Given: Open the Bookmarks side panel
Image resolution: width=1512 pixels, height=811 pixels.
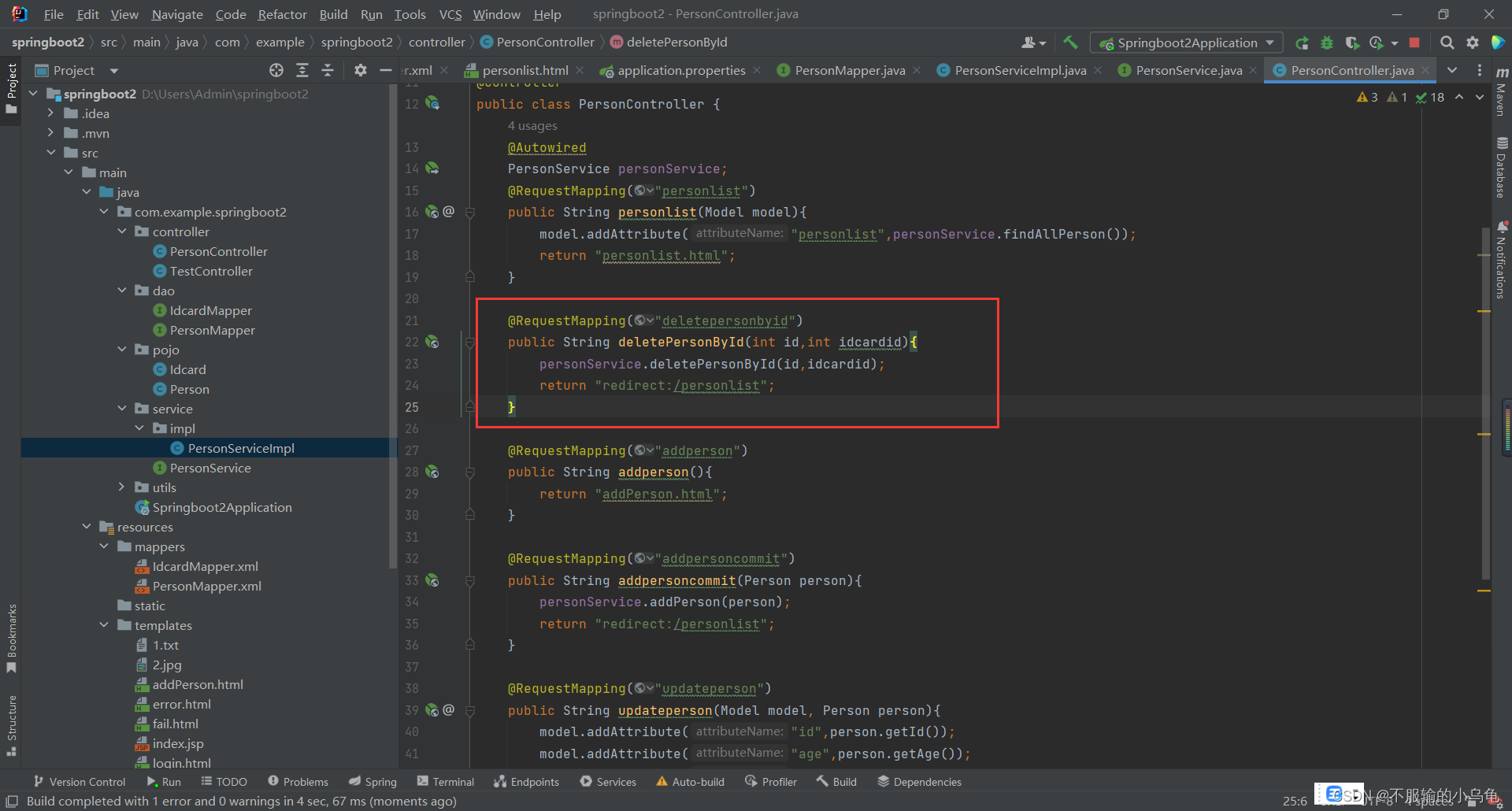Looking at the screenshot, I should pos(11,639).
